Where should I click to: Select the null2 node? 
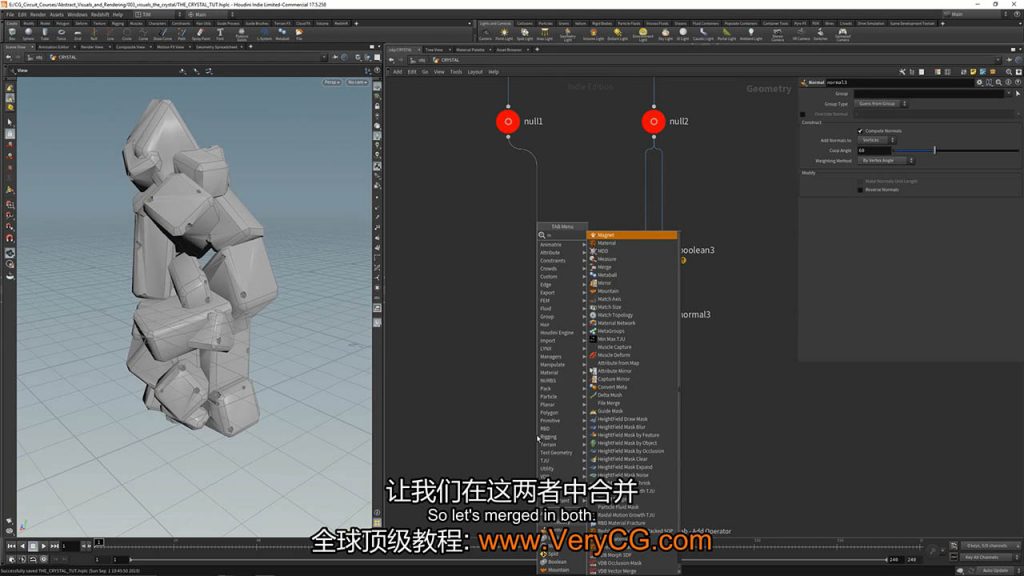click(653, 121)
